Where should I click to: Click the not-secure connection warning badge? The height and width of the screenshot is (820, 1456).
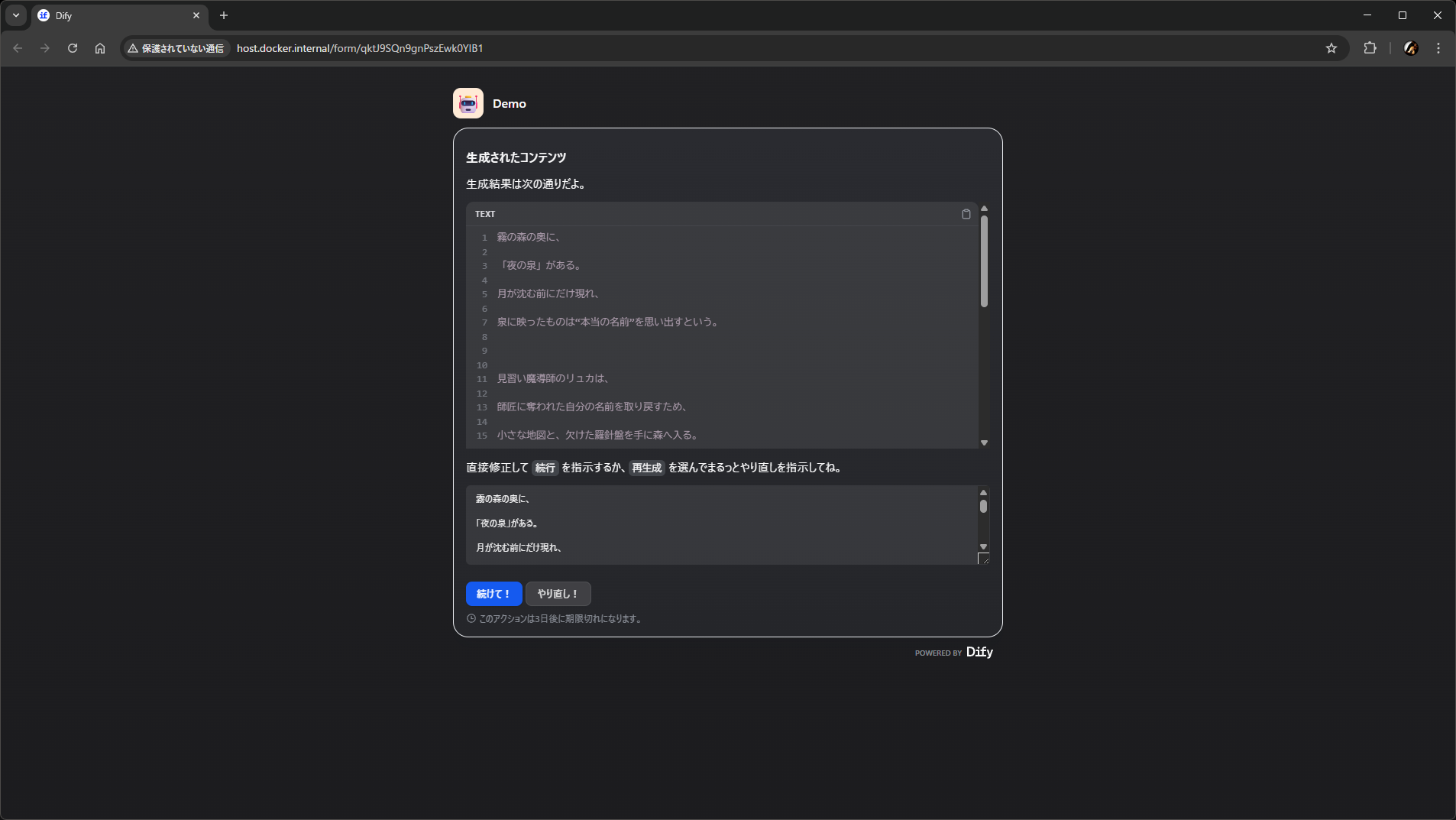click(x=176, y=48)
